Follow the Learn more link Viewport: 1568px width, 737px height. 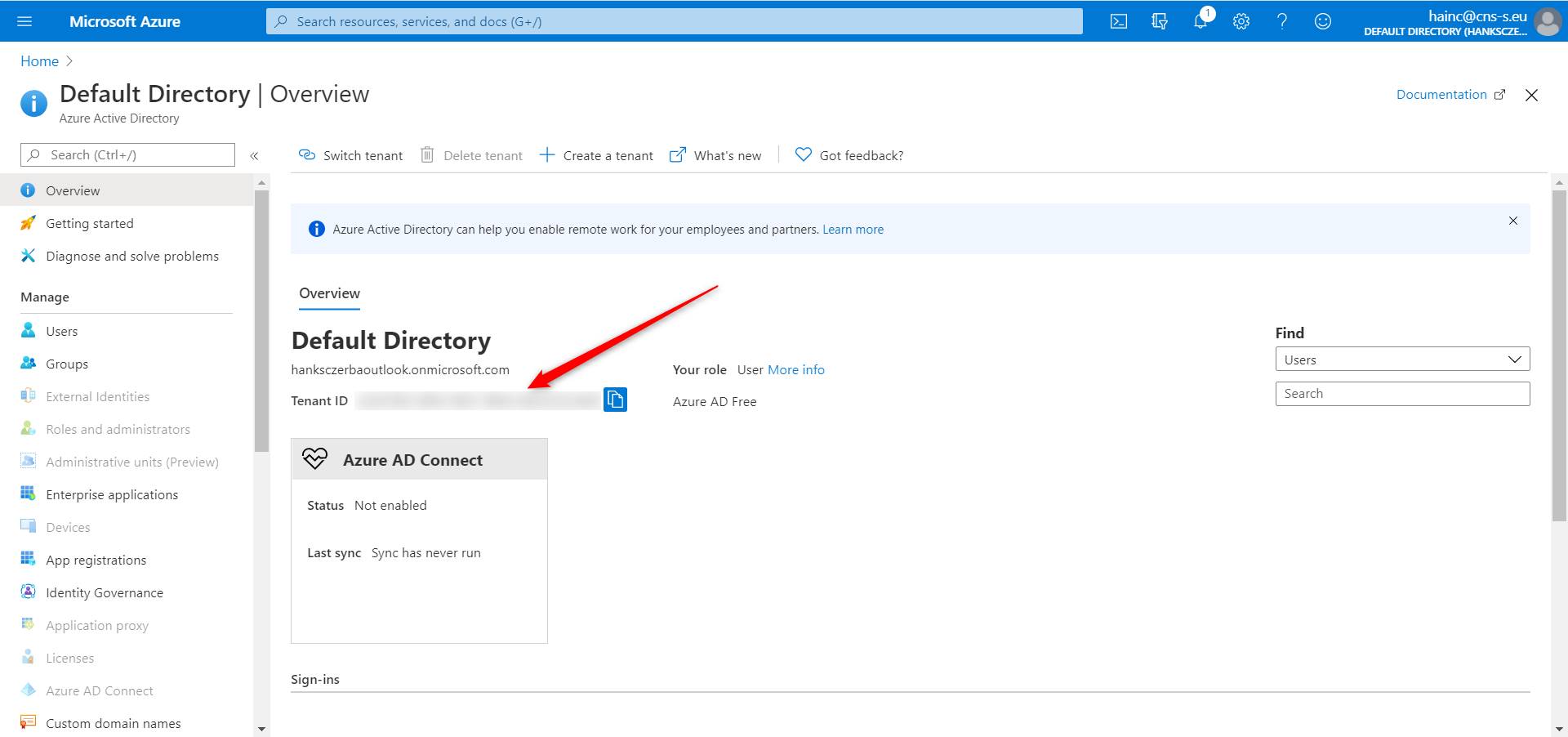(x=853, y=230)
